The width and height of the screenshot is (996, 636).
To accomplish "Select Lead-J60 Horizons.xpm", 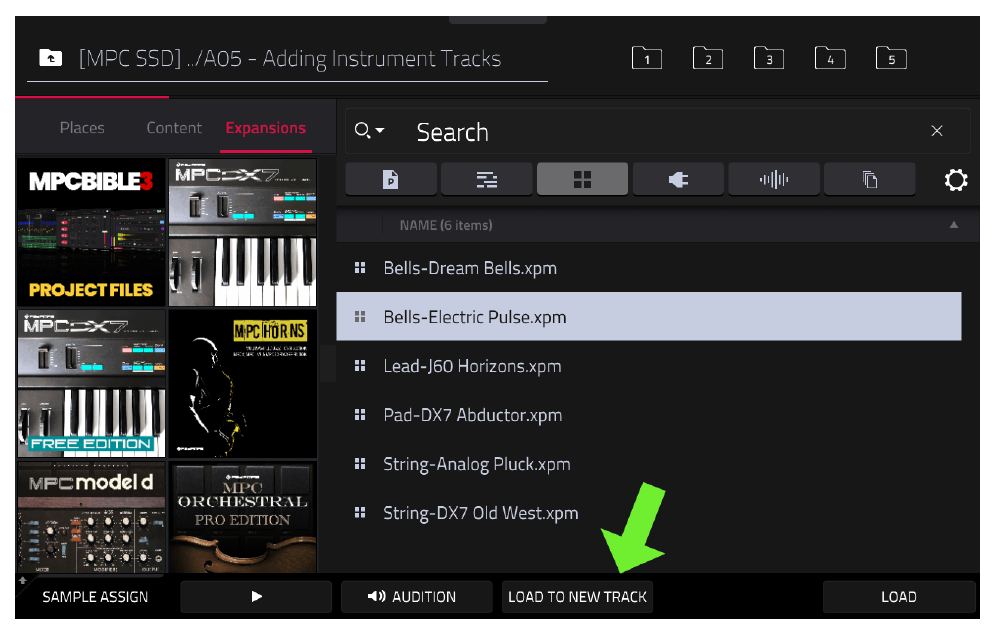I will 649,366.
